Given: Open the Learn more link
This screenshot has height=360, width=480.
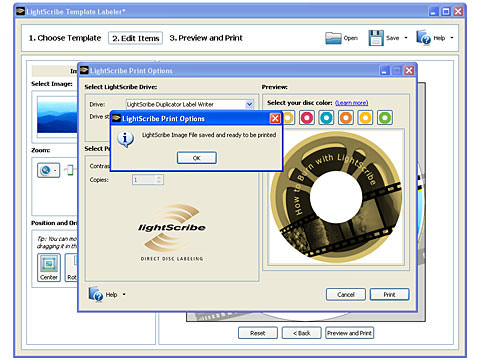Looking at the screenshot, I should (x=351, y=103).
